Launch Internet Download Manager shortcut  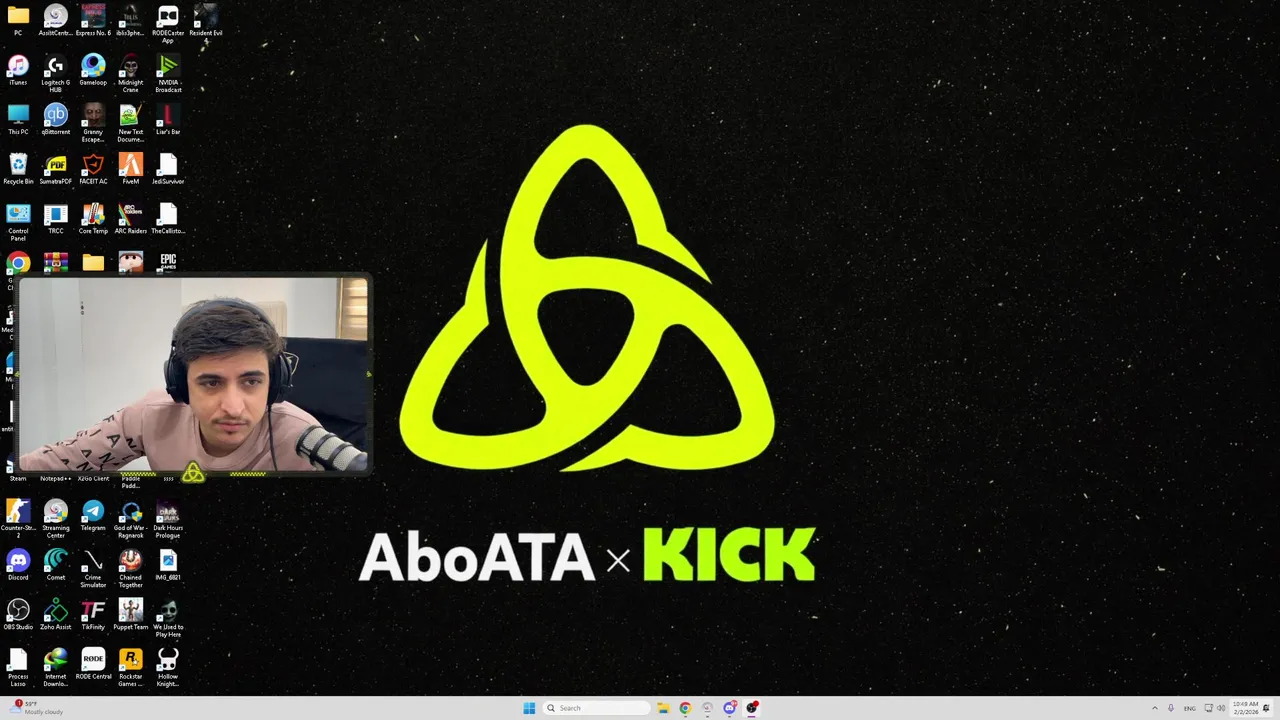[x=56, y=668]
